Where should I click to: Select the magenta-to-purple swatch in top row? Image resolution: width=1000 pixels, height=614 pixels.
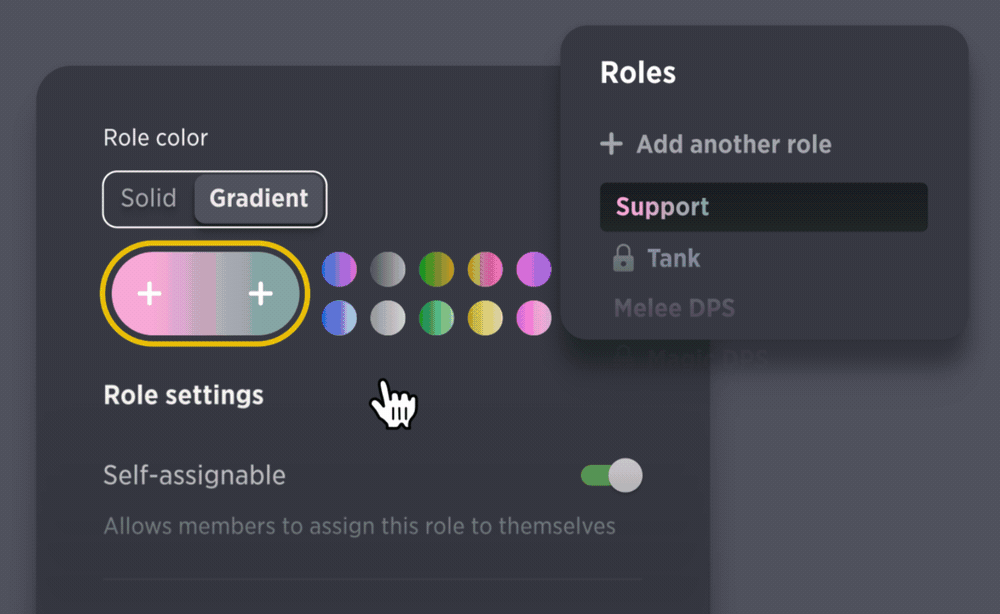[x=534, y=269]
